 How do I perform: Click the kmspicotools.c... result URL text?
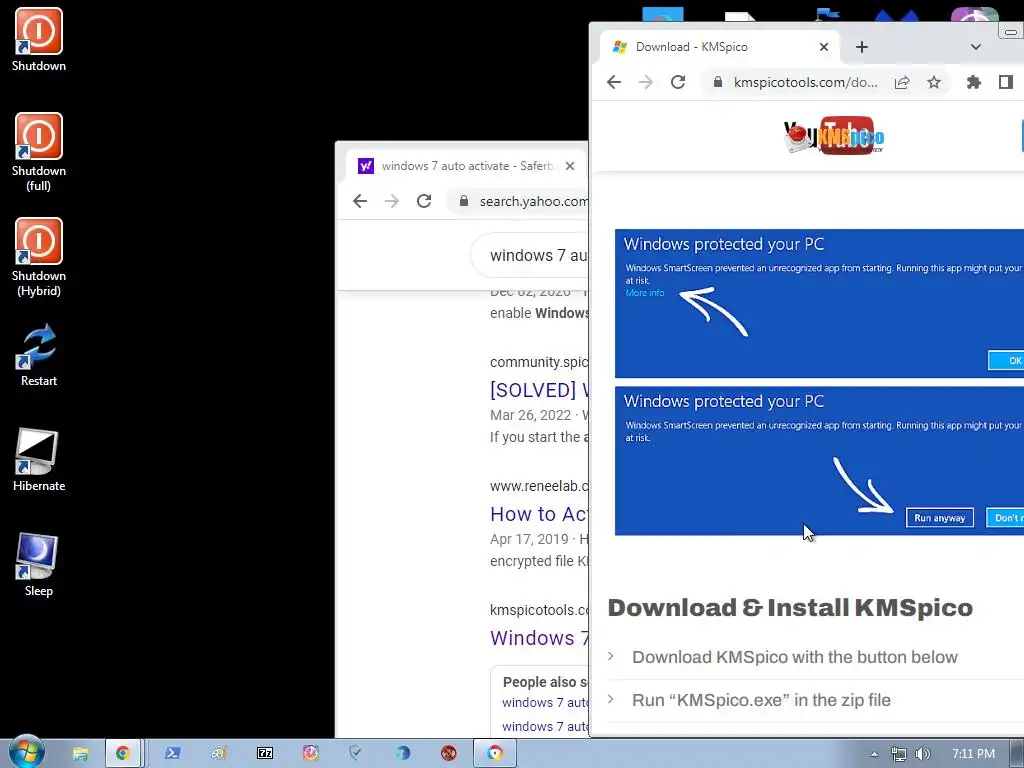[539, 610]
